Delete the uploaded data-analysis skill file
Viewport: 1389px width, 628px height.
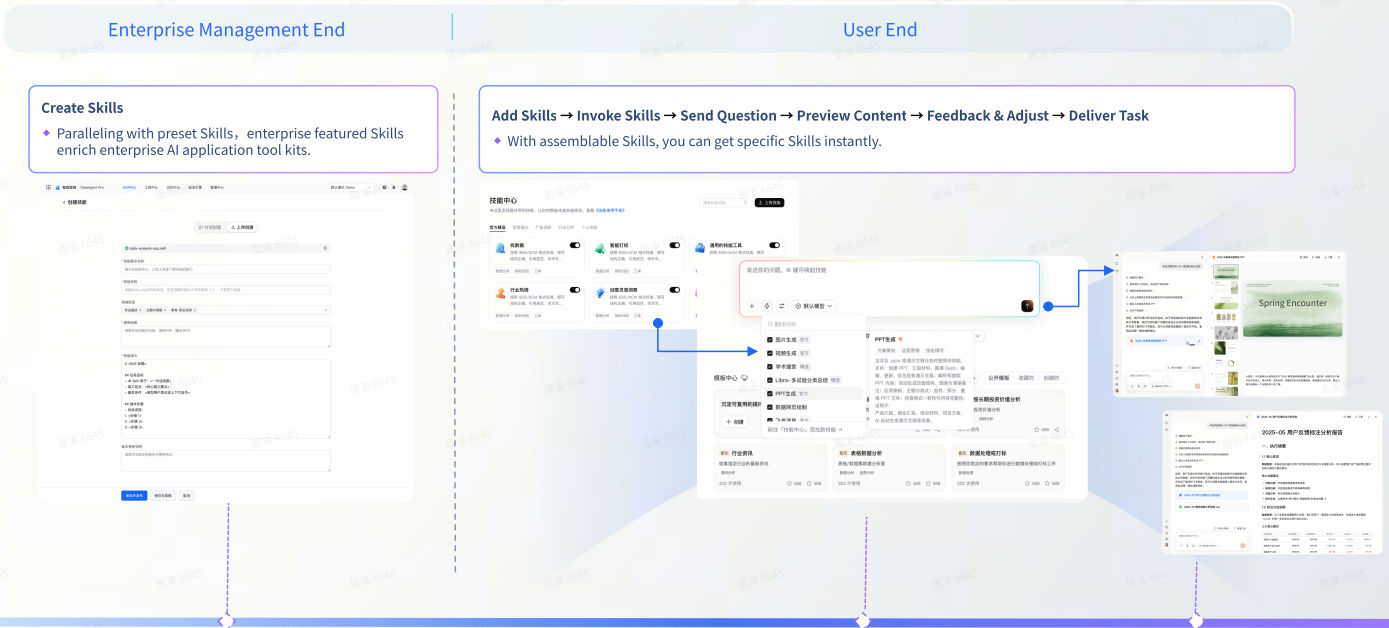pyautogui.click(x=325, y=248)
